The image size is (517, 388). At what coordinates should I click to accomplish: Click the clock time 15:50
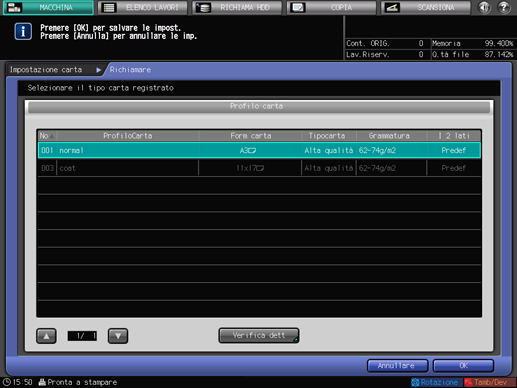[x=18, y=382]
